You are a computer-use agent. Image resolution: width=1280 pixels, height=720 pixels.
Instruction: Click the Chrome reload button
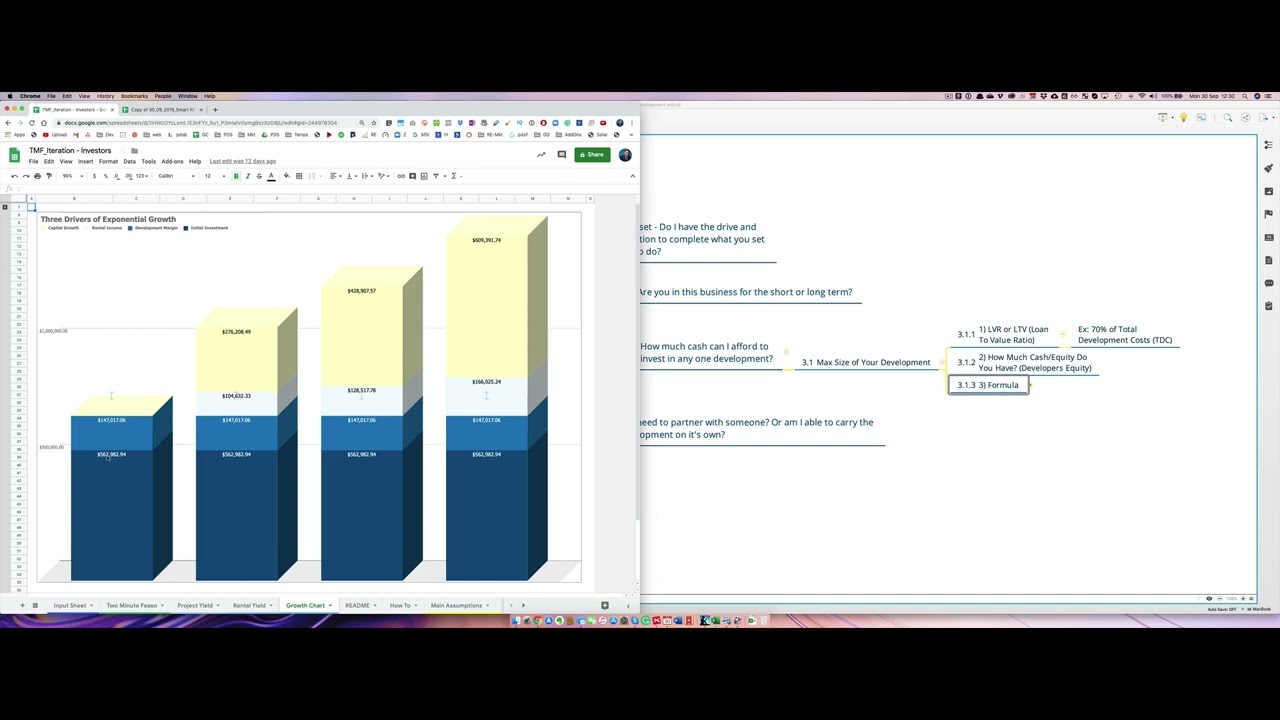tap(32, 123)
